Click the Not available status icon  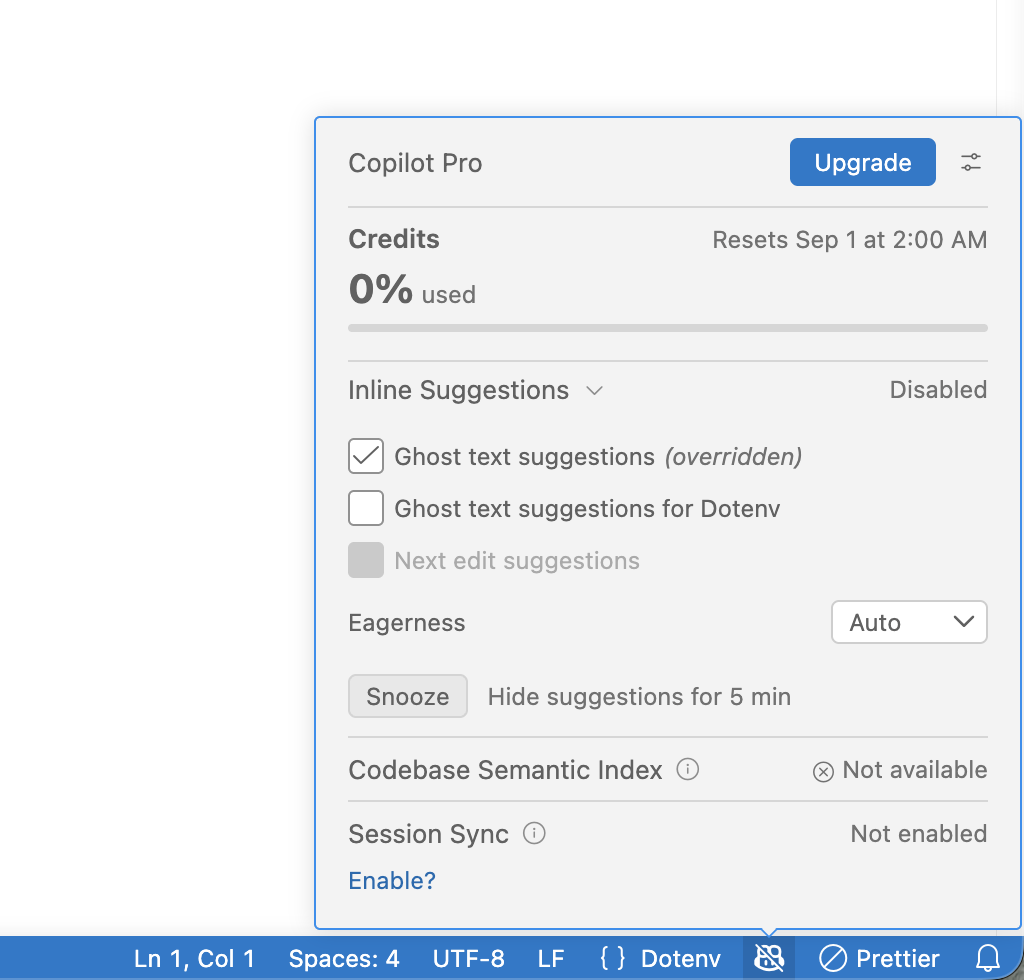823,772
